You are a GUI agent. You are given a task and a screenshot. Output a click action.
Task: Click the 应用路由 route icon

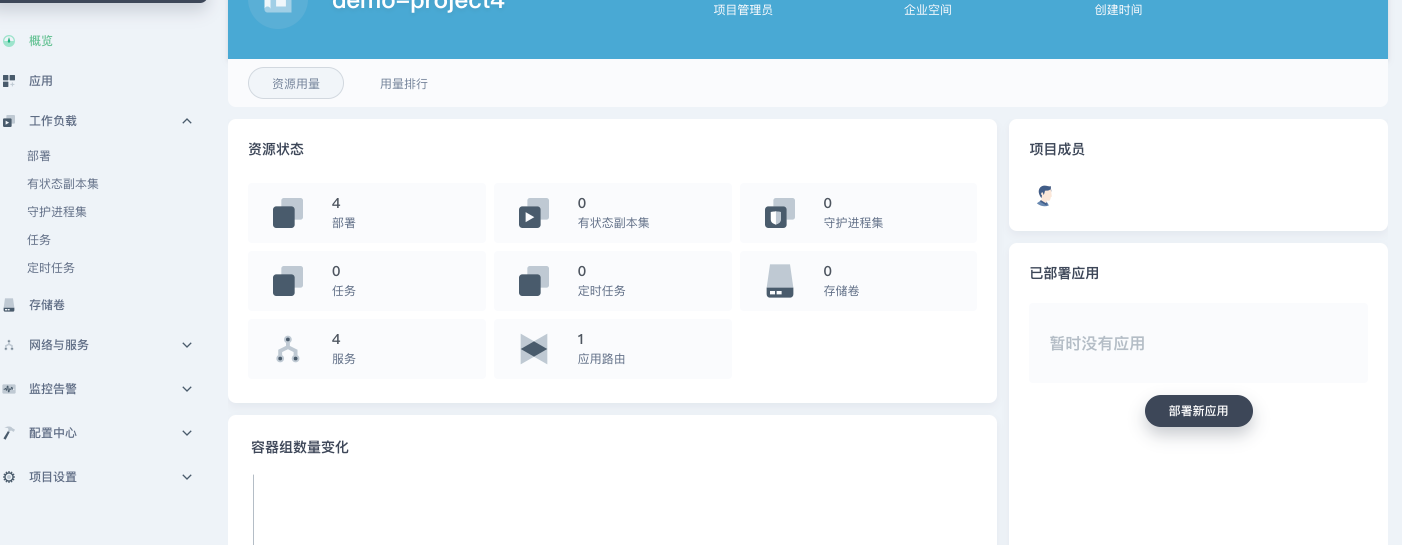(x=533, y=349)
